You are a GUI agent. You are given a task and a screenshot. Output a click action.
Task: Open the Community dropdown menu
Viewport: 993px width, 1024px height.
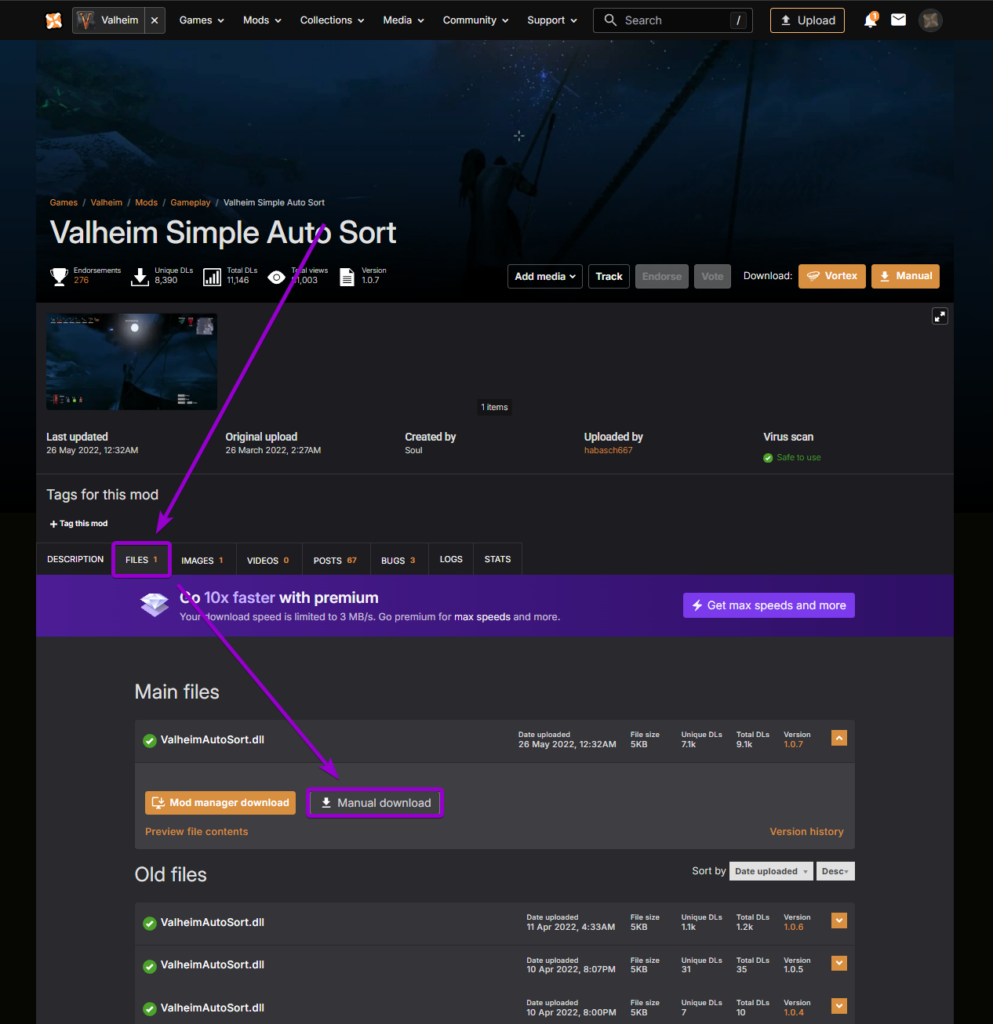click(475, 20)
